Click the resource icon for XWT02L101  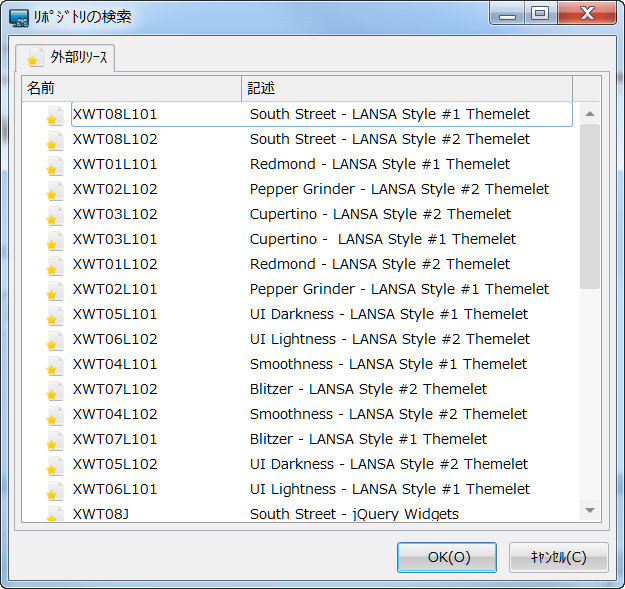click(55, 291)
